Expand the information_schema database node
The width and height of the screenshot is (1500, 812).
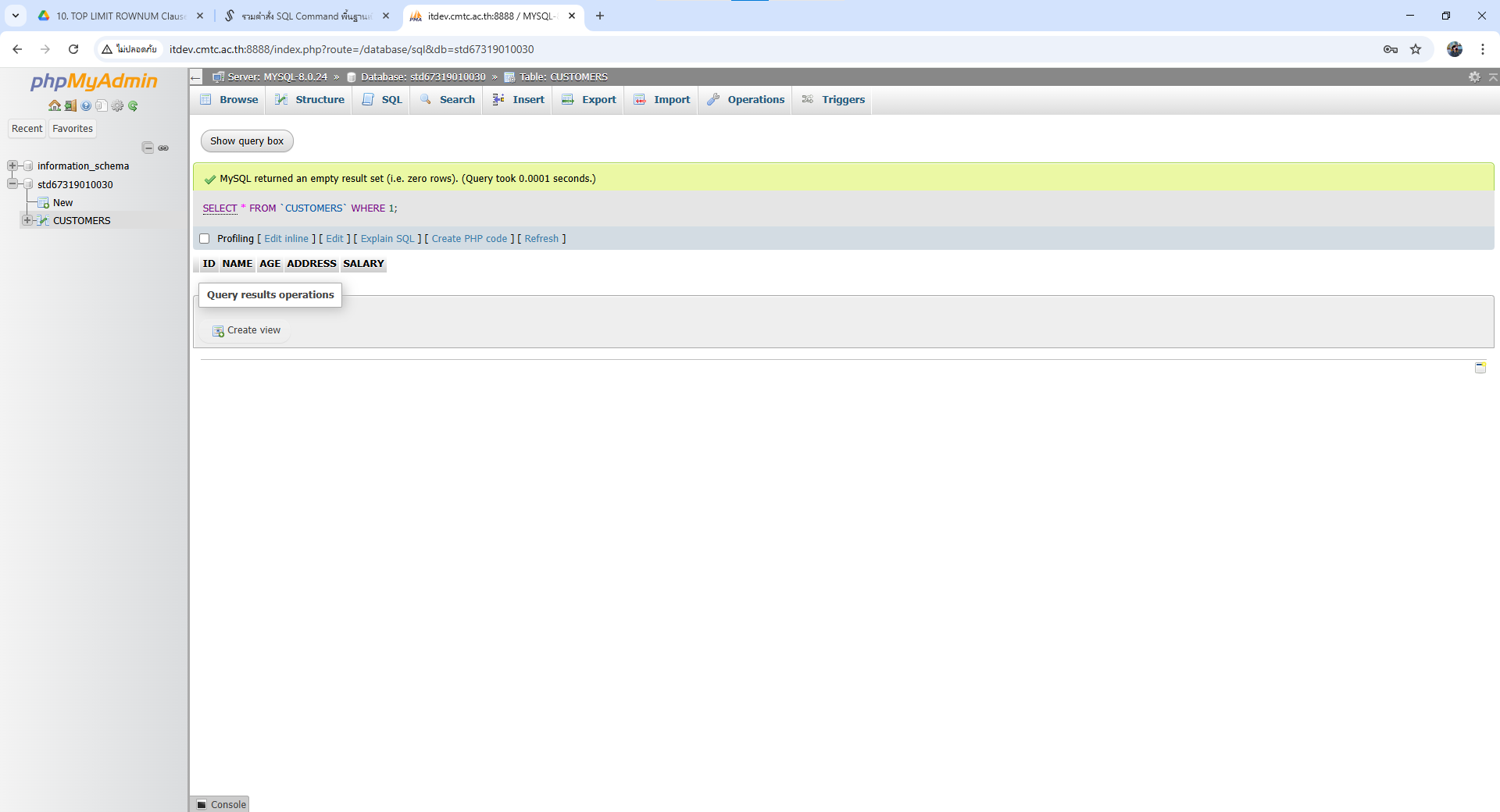[x=12, y=166]
